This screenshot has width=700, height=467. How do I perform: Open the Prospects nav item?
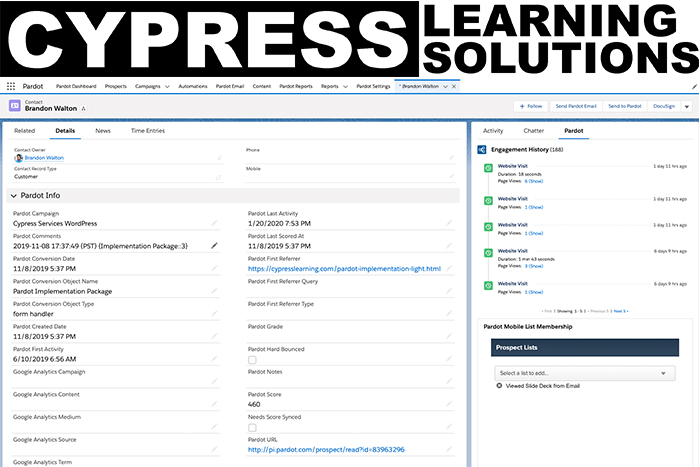coord(116,87)
